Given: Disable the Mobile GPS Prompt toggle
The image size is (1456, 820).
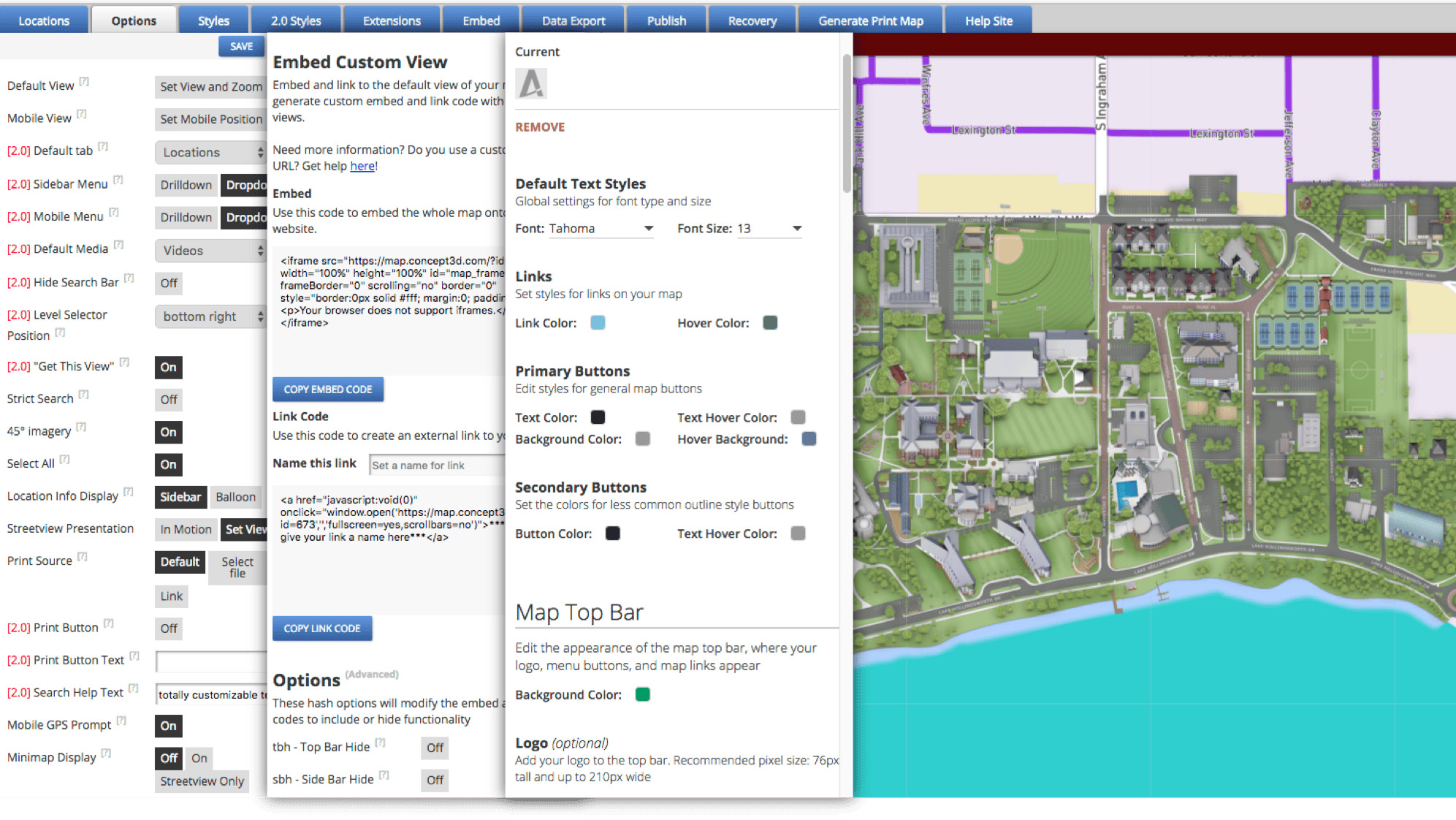Looking at the screenshot, I should (x=168, y=726).
